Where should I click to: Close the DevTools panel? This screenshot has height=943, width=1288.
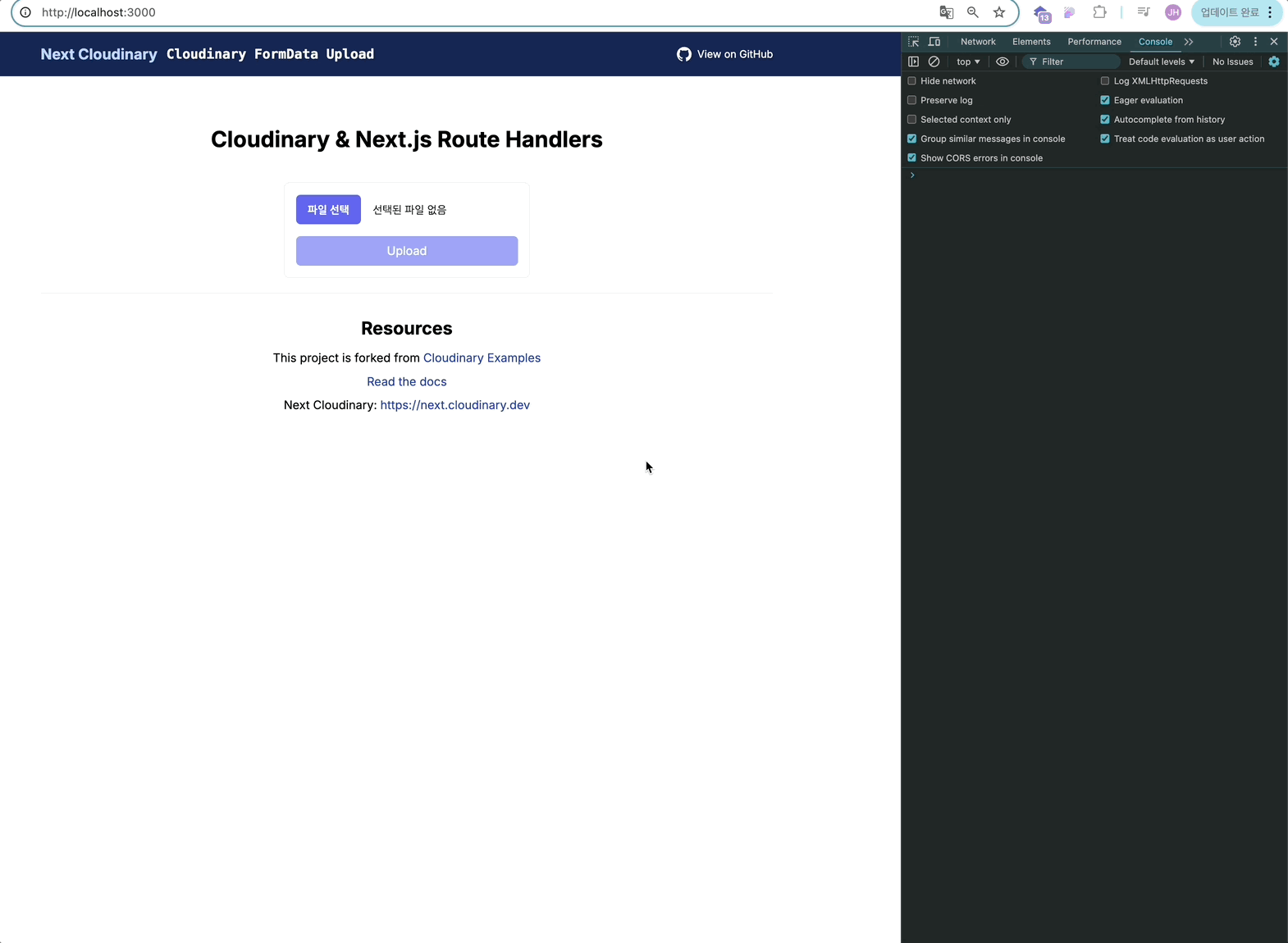(x=1274, y=42)
